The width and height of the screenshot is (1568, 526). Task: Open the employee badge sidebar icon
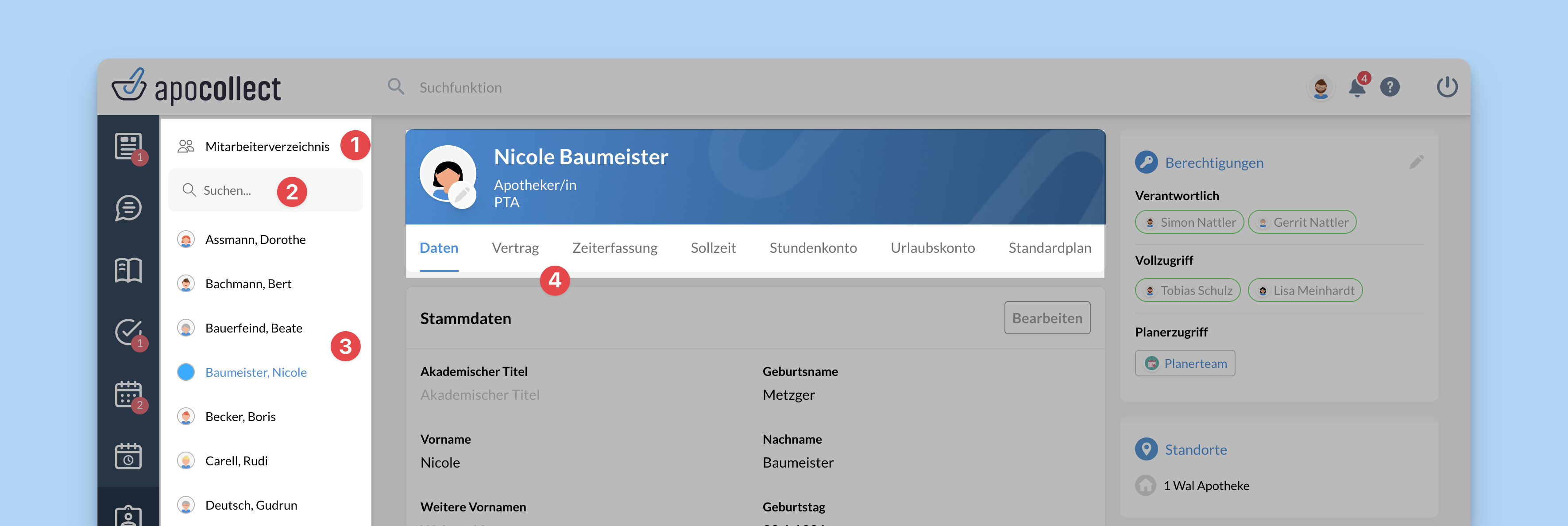point(128,516)
